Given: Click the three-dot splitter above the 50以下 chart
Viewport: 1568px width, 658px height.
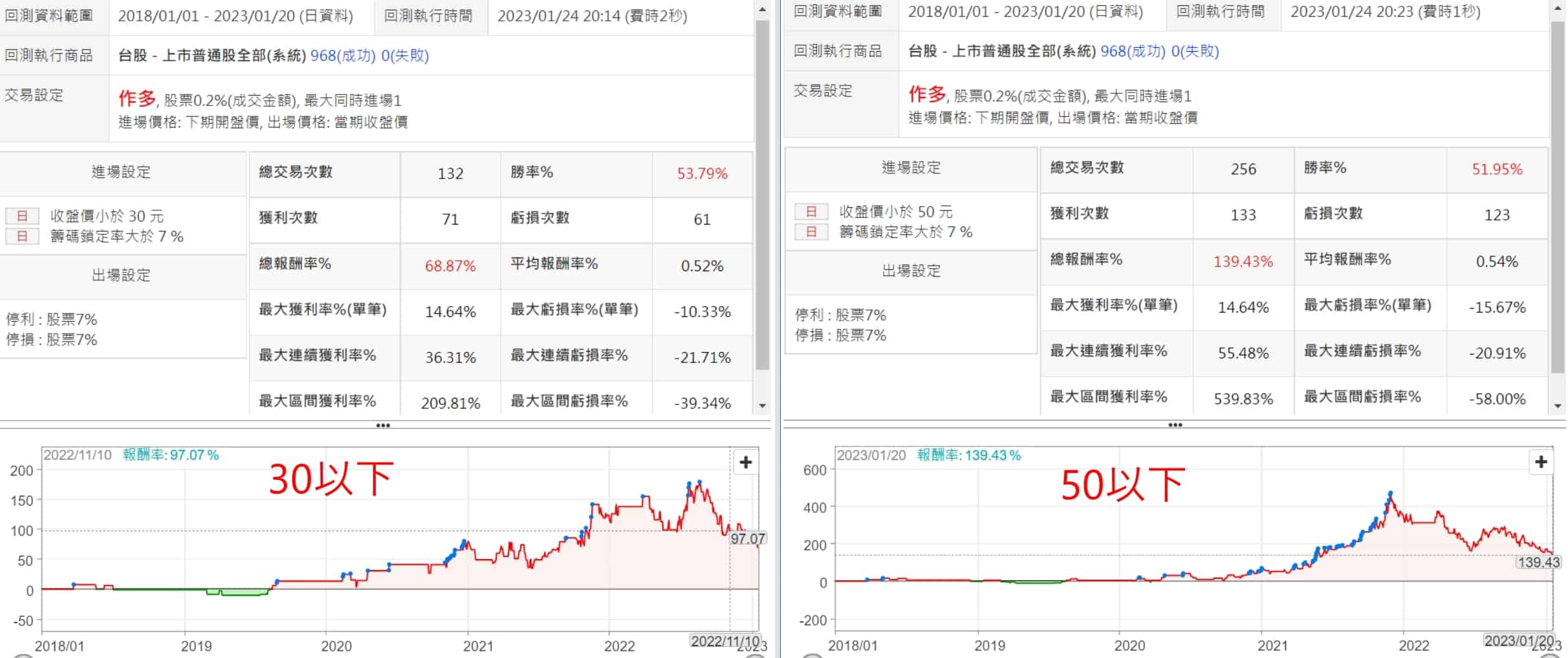Looking at the screenshot, I should (1175, 425).
